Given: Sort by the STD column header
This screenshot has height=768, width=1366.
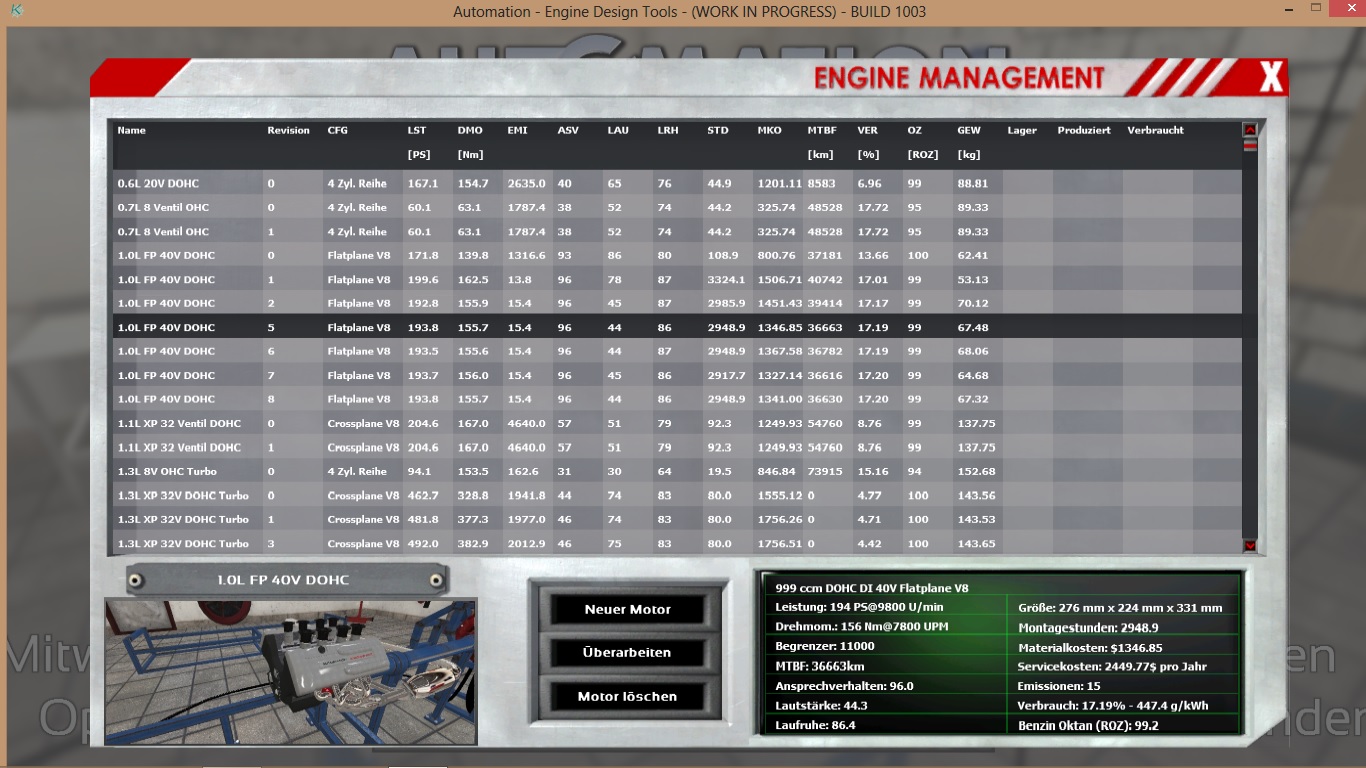Looking at the screenshot, I should [718, 130].
